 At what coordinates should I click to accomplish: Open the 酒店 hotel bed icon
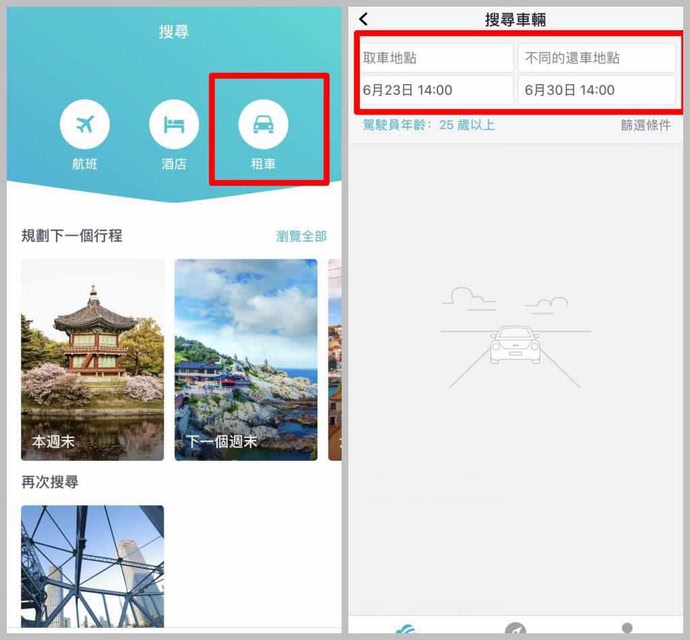[x=174, y=126]
